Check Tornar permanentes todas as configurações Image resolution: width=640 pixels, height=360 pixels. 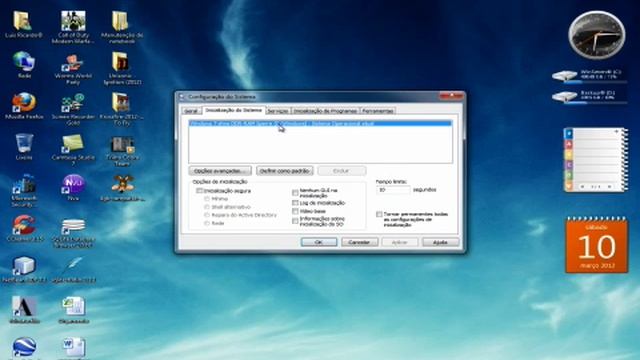click(x=379, y=214)
